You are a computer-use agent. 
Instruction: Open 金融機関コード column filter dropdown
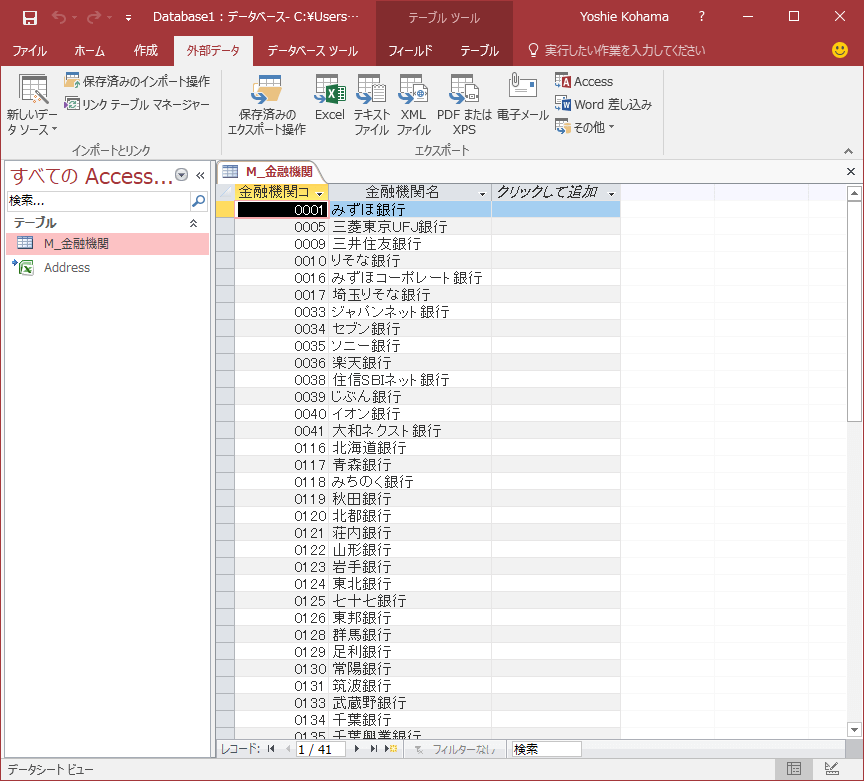(x=320, y=193)
